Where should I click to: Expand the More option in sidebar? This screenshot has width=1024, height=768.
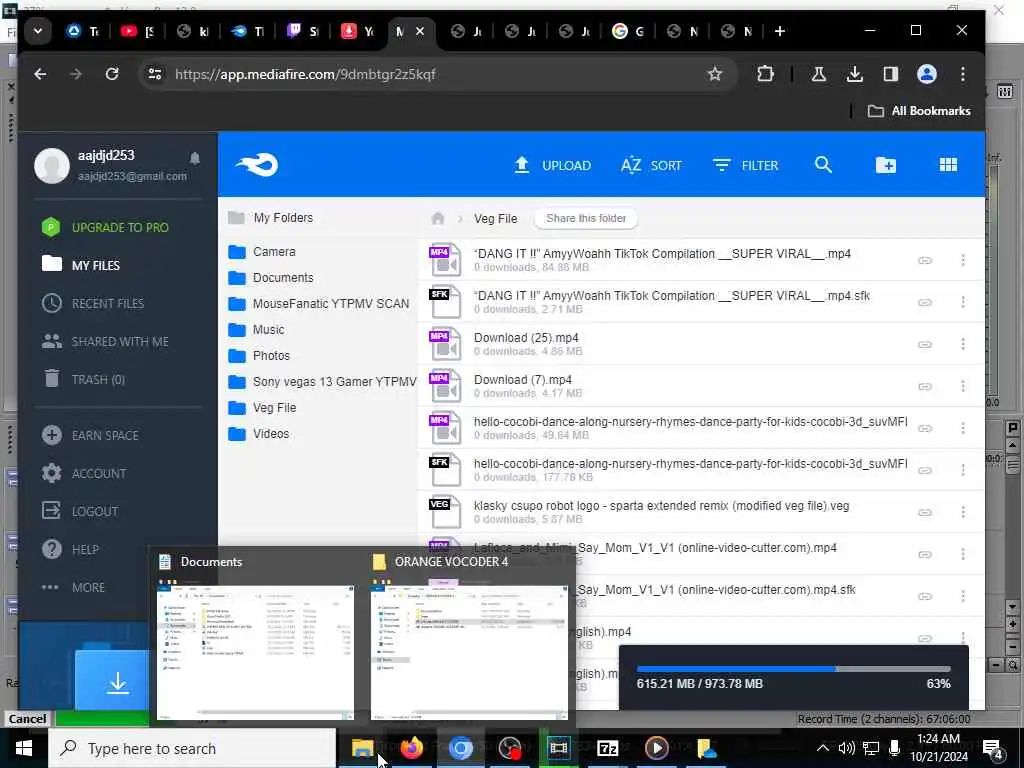point(73,587)
